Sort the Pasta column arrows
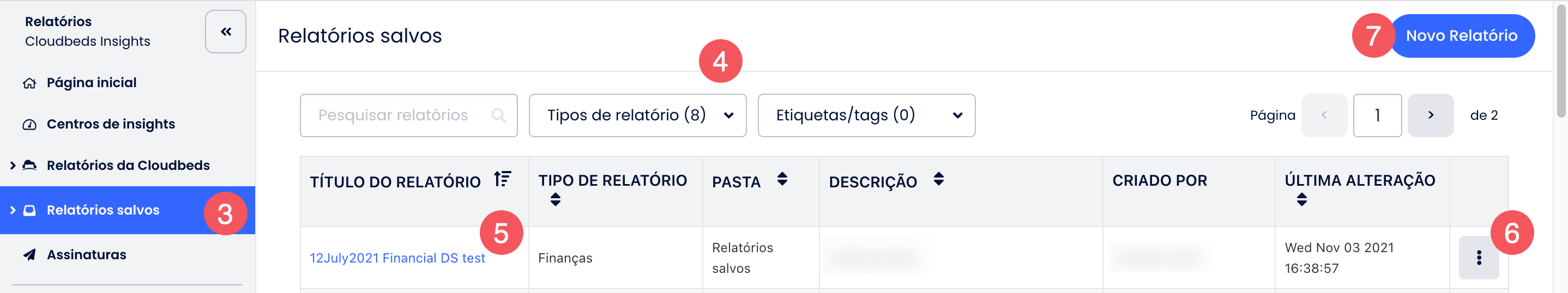 pos(782,179)
